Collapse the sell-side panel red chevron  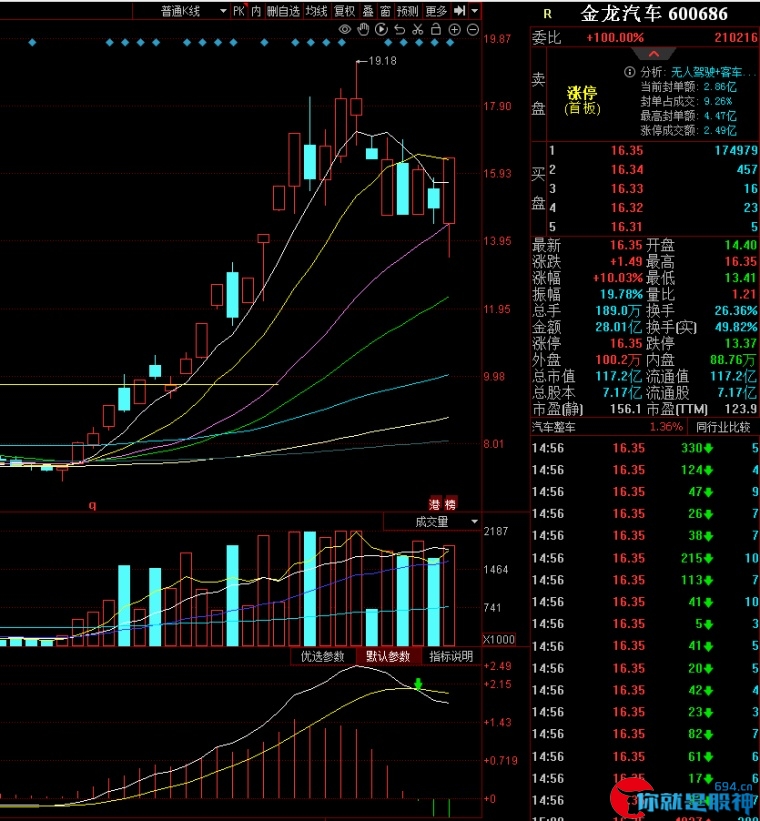coord(654,54)
